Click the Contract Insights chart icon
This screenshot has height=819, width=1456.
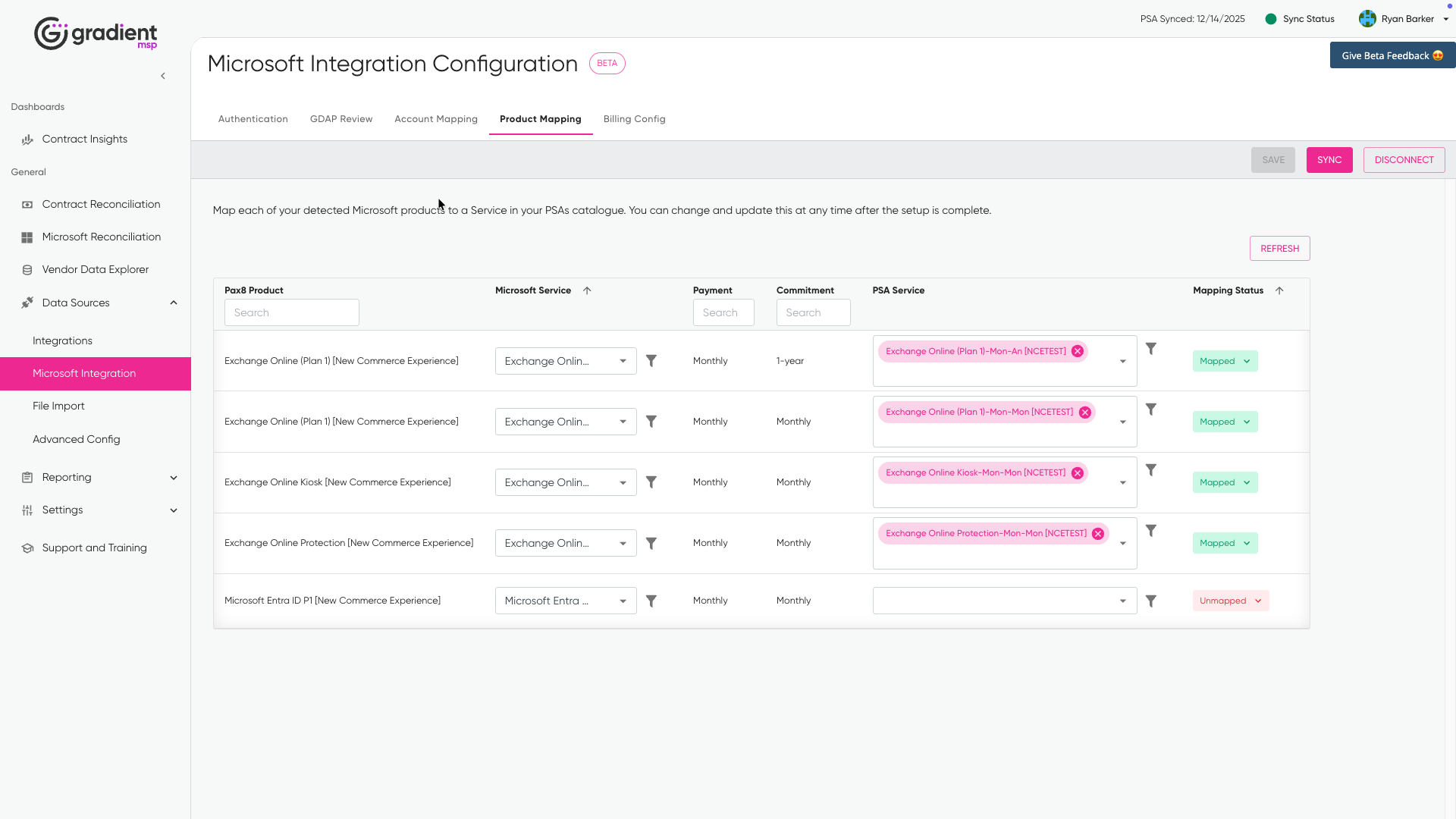[x=27, y=140]
